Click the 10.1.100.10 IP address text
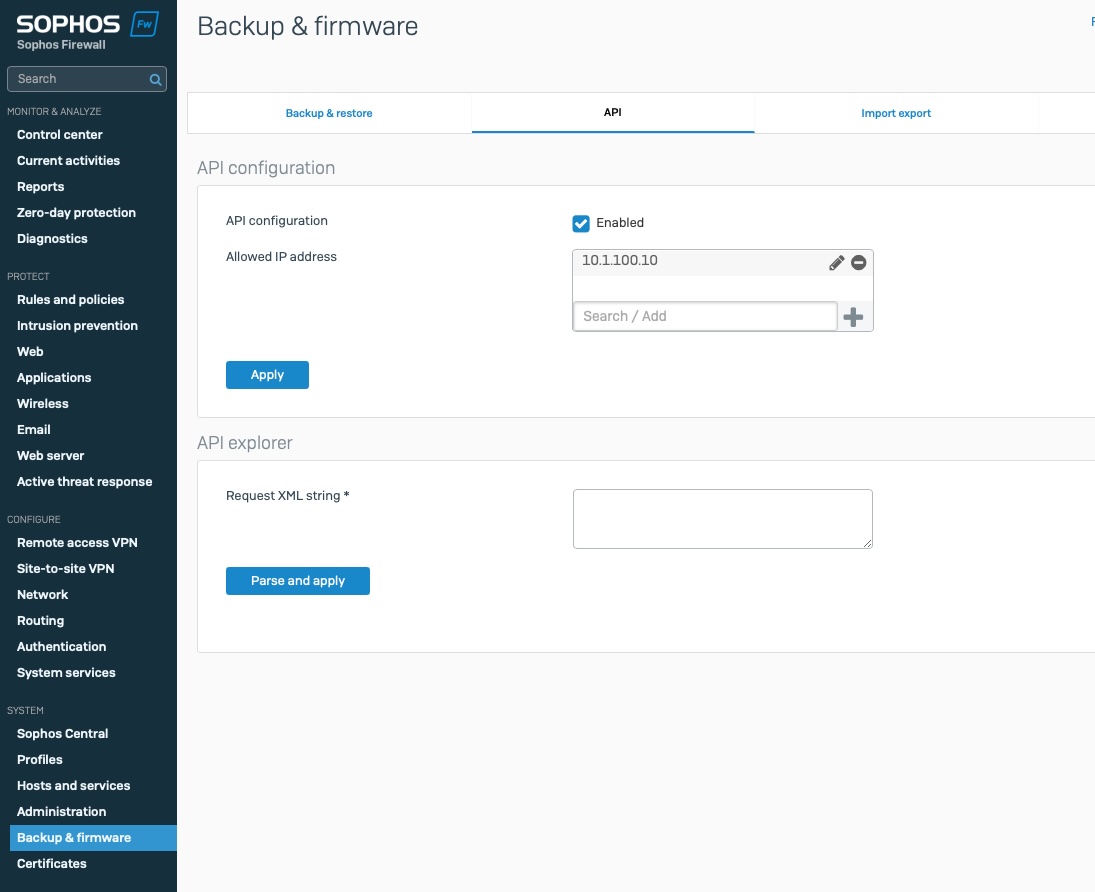This screenshot has width=1095, height=892. [x=619, y=261]
